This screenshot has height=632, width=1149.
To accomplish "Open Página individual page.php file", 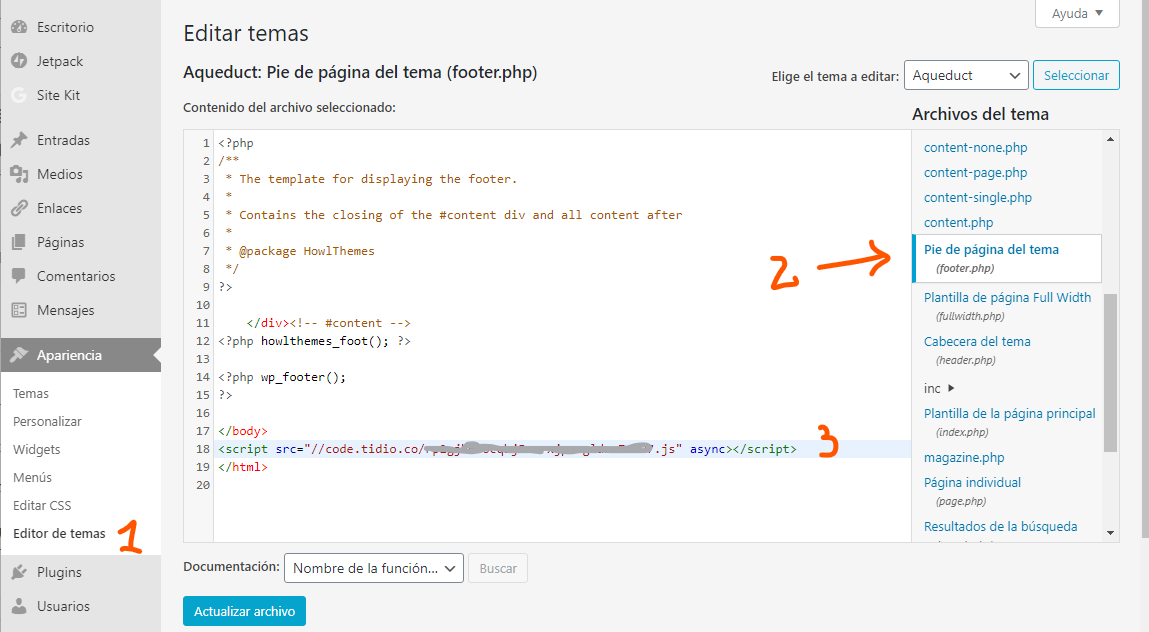I will coord(972,482).
